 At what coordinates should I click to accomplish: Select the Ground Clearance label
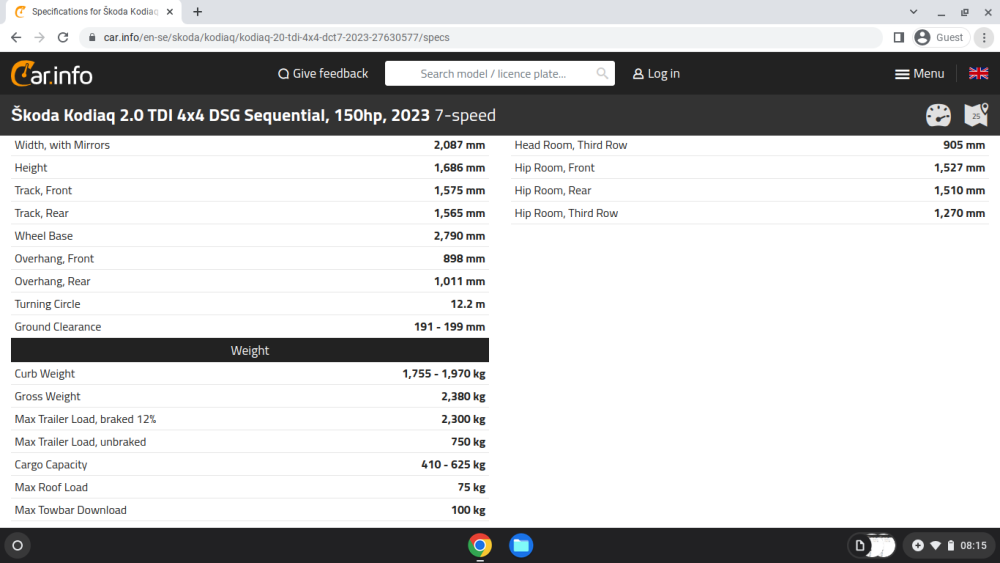(58, 327)
